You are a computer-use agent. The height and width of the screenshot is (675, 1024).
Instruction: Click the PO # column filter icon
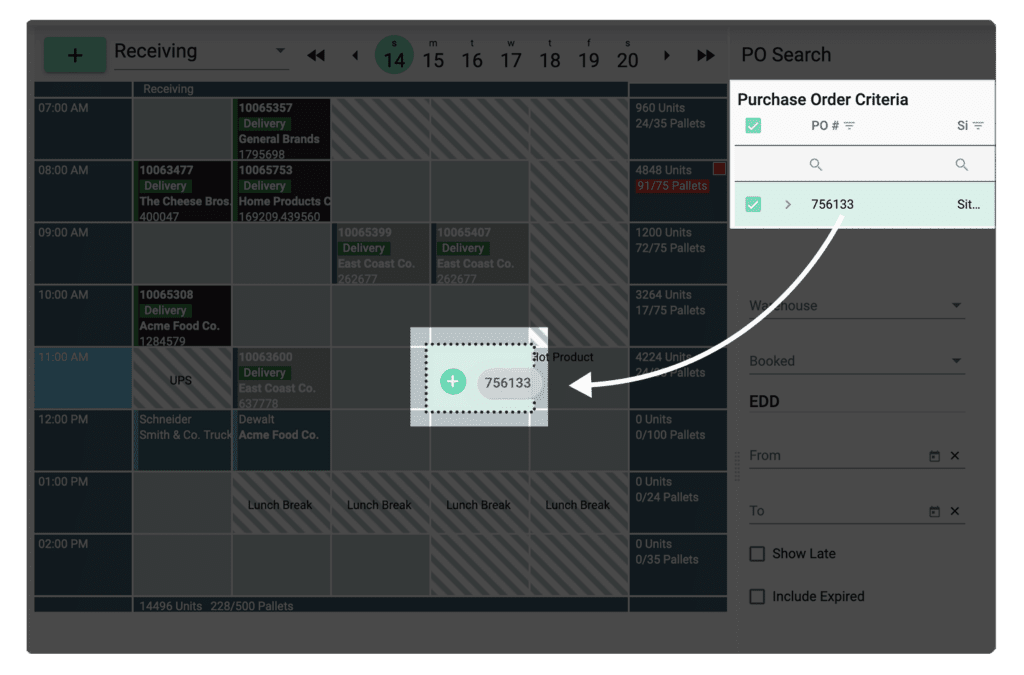click(849, 126)
